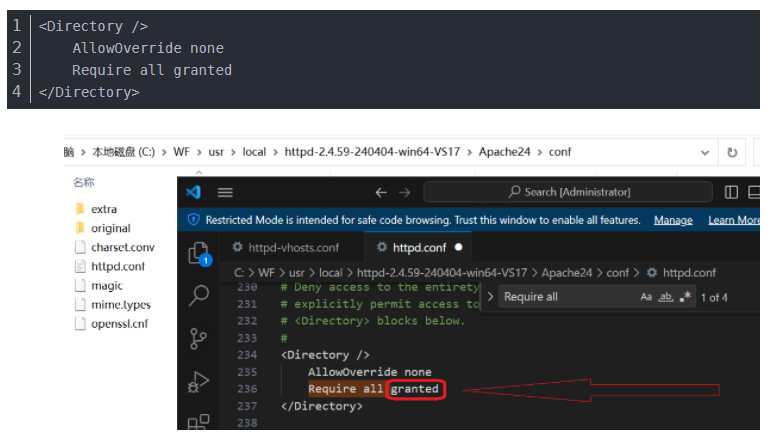Open the address bar history dropdown
The height and width of the screenshot is (439, 767).
coord(705,153)
